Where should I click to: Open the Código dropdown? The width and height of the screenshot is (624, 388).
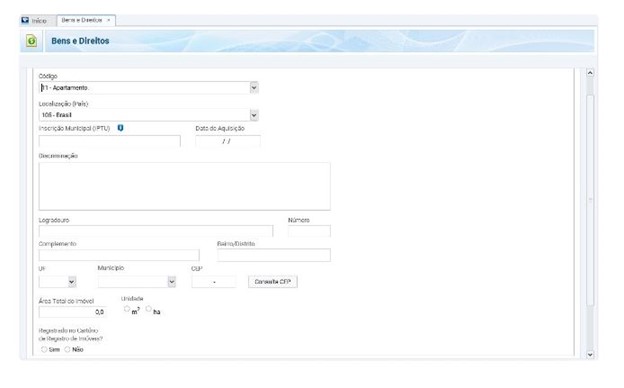tap(254, 88)
